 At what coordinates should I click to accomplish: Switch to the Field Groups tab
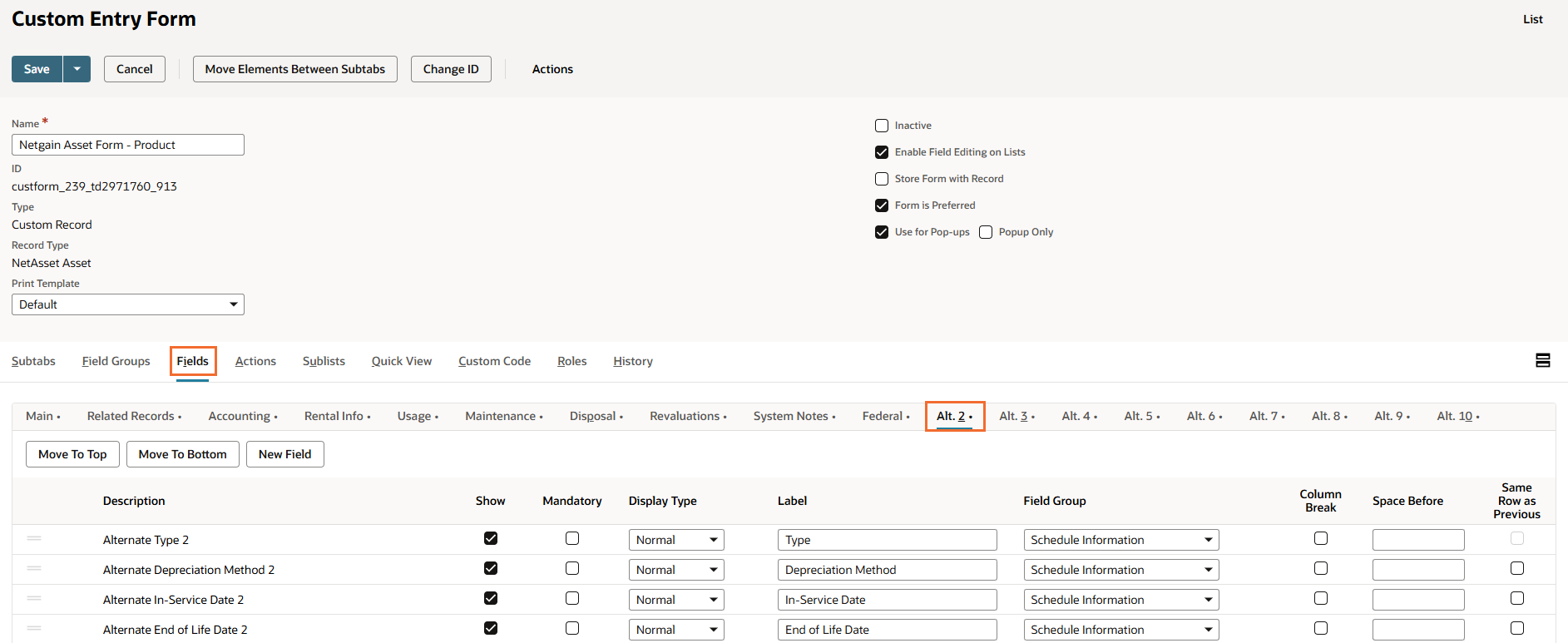click(x=116, y=361)
